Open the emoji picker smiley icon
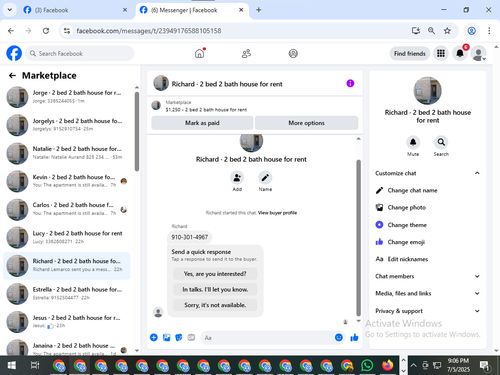Image resolution: width=500 pixels, height=375 pixels. tap(339, 338)
